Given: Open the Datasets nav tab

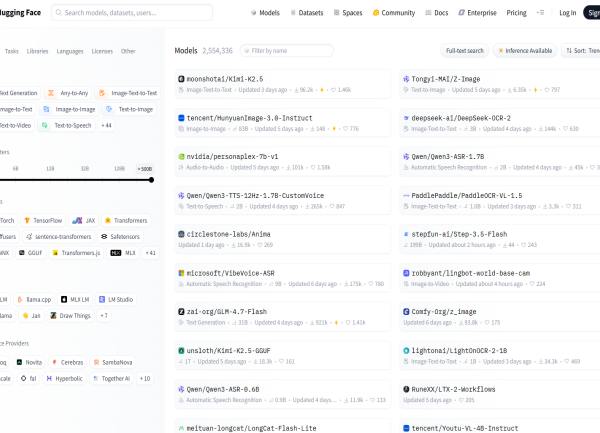Looking at the screenshot, I should click(x=307, y=13).
